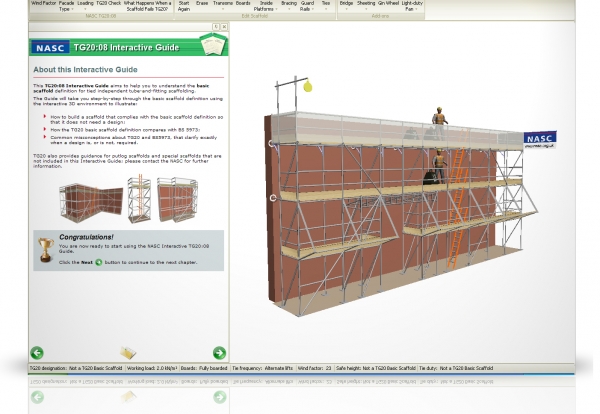This screenshot has width=600, height=414.
Task: Click the NASC logo in guide header
Action: tap(50, 48)
